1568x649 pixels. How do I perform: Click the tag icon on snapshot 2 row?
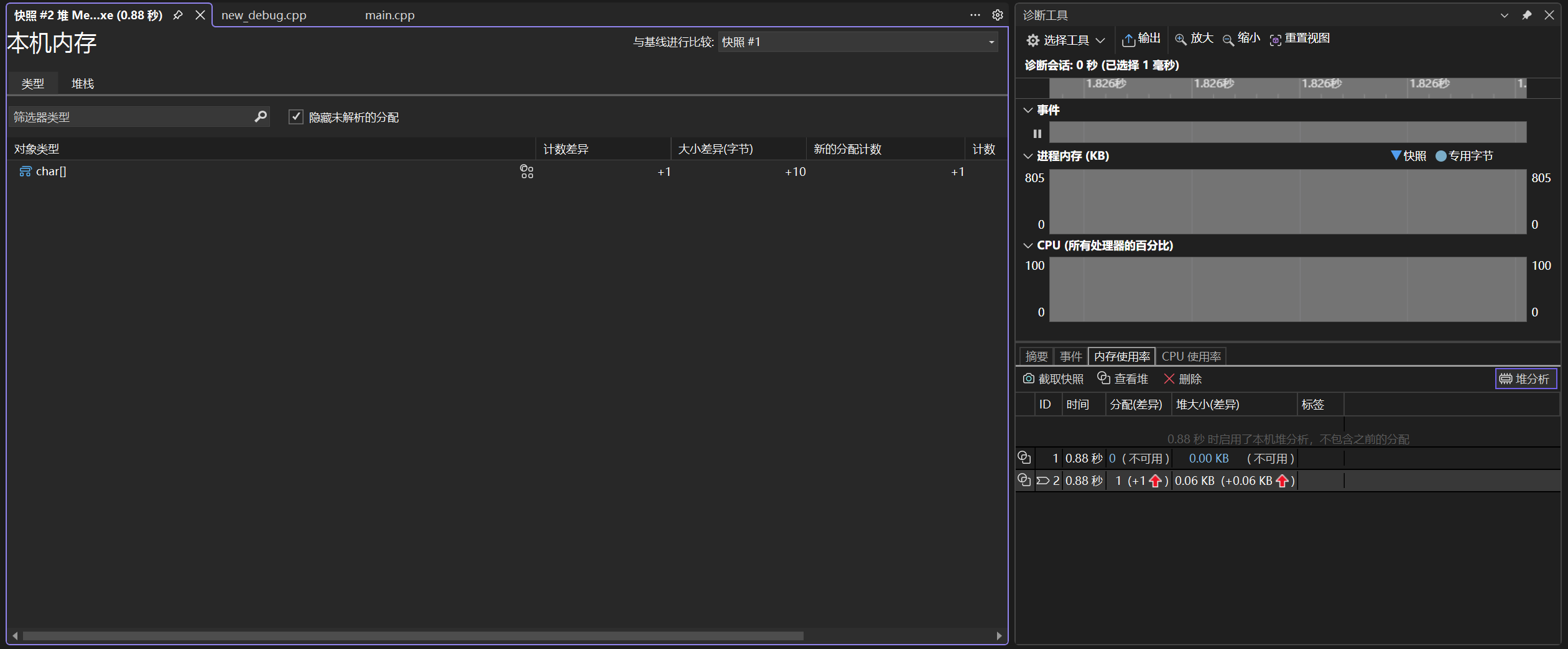pos(1043,481)
